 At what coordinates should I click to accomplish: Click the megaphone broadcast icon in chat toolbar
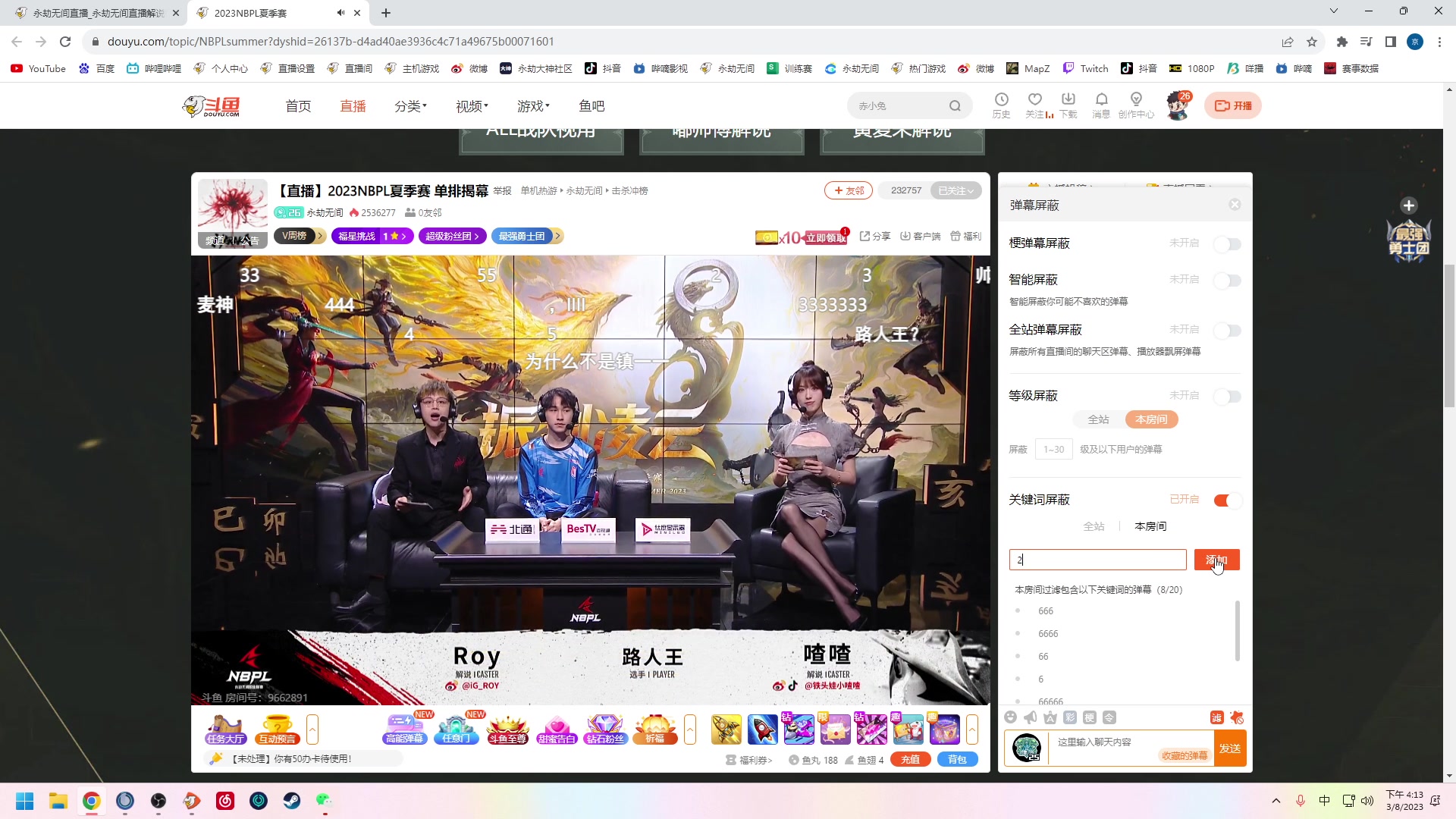(x=1030, y=717)
